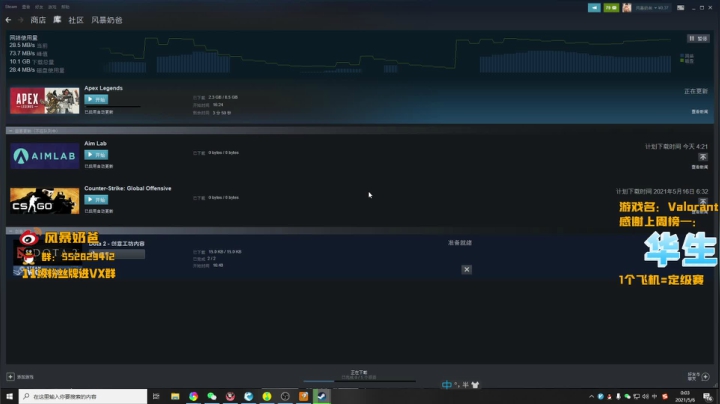Move Aim Lab to top of queue
The height and width of the screenshot is (404, 720).
pyautogui.click(x=703, y=157)
